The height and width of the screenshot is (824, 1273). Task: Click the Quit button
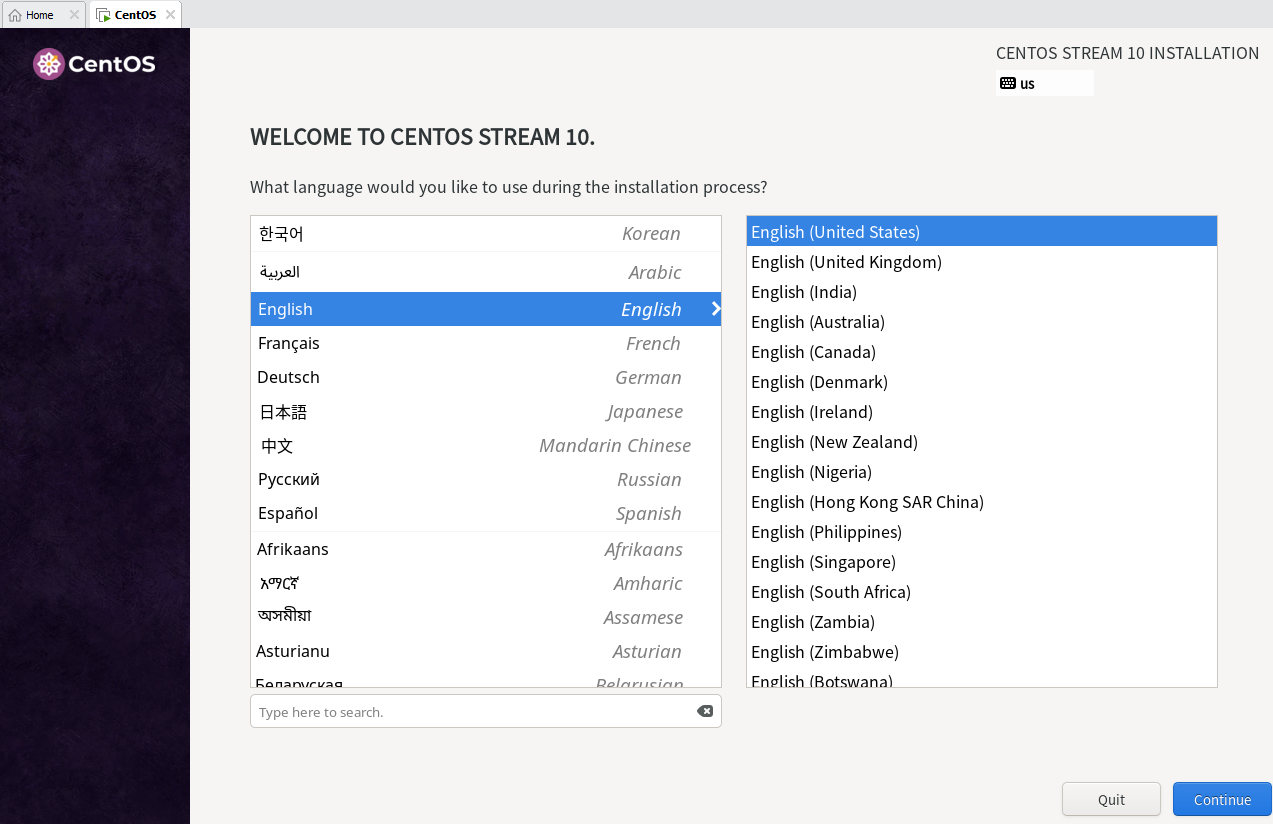click(x=1111, y=799)
